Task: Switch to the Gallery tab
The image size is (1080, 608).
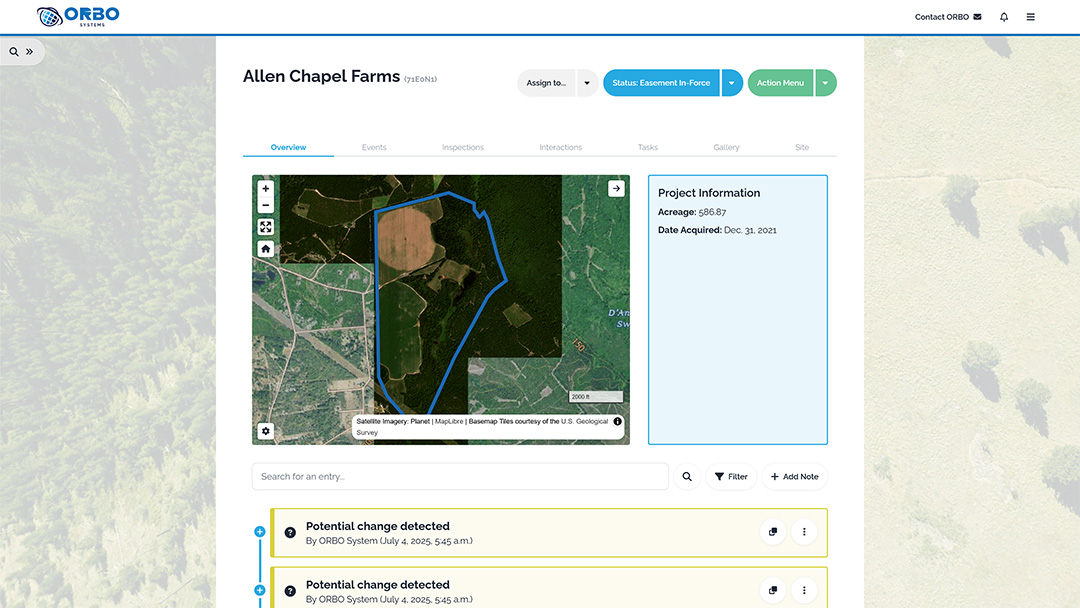Action: [726, 147]
